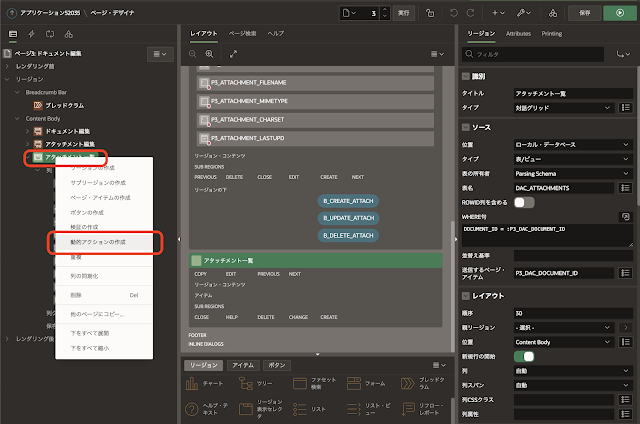Image resolution: width=640 pixels, height=424 pixels.
Task: Click the ファセット検索 region icon
Action: [x=300, y=383]
